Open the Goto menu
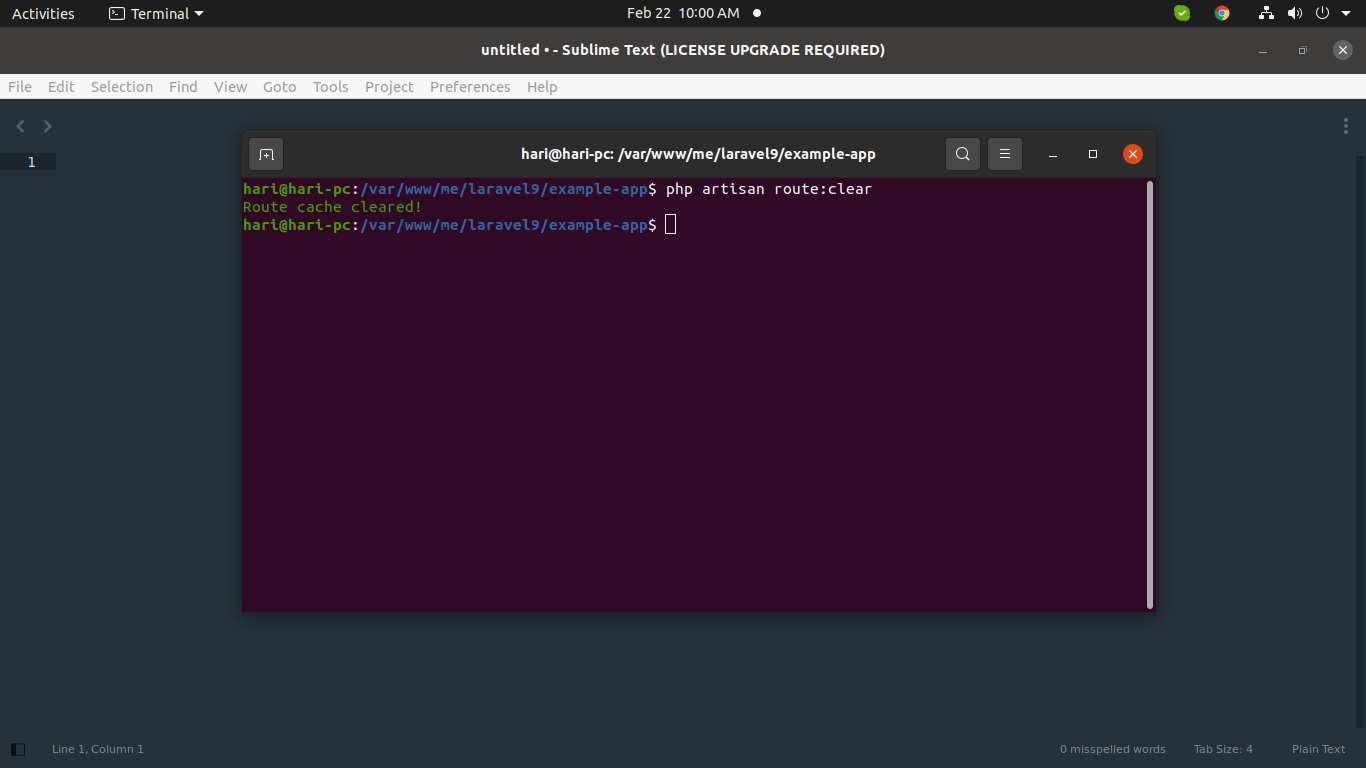This screenshot has width=1366, height=768. coord(279,87)
